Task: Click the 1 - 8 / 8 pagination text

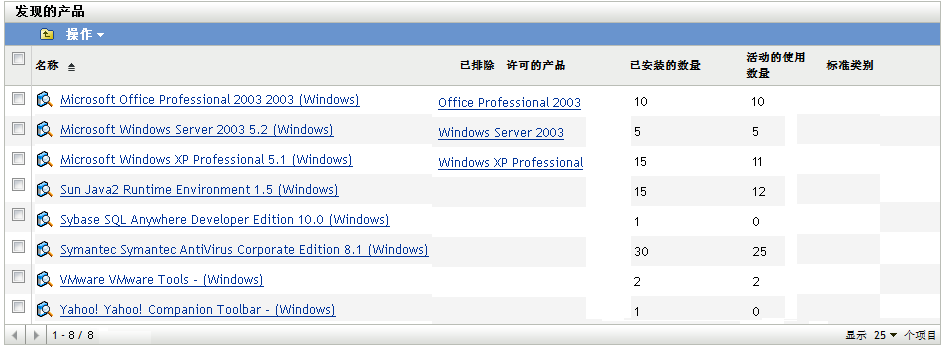Action: click(x=73, y=335)
